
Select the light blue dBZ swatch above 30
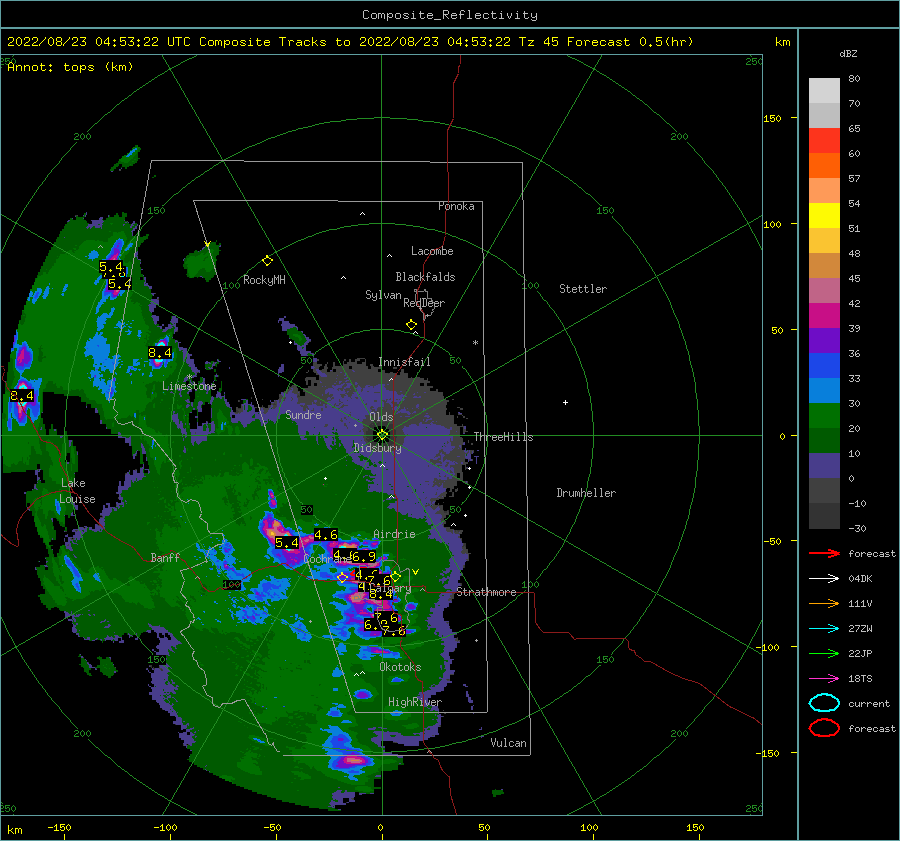(x=824, y=390)
